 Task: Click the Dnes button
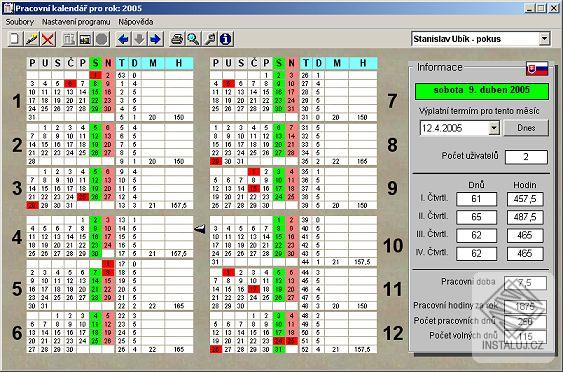526,128
